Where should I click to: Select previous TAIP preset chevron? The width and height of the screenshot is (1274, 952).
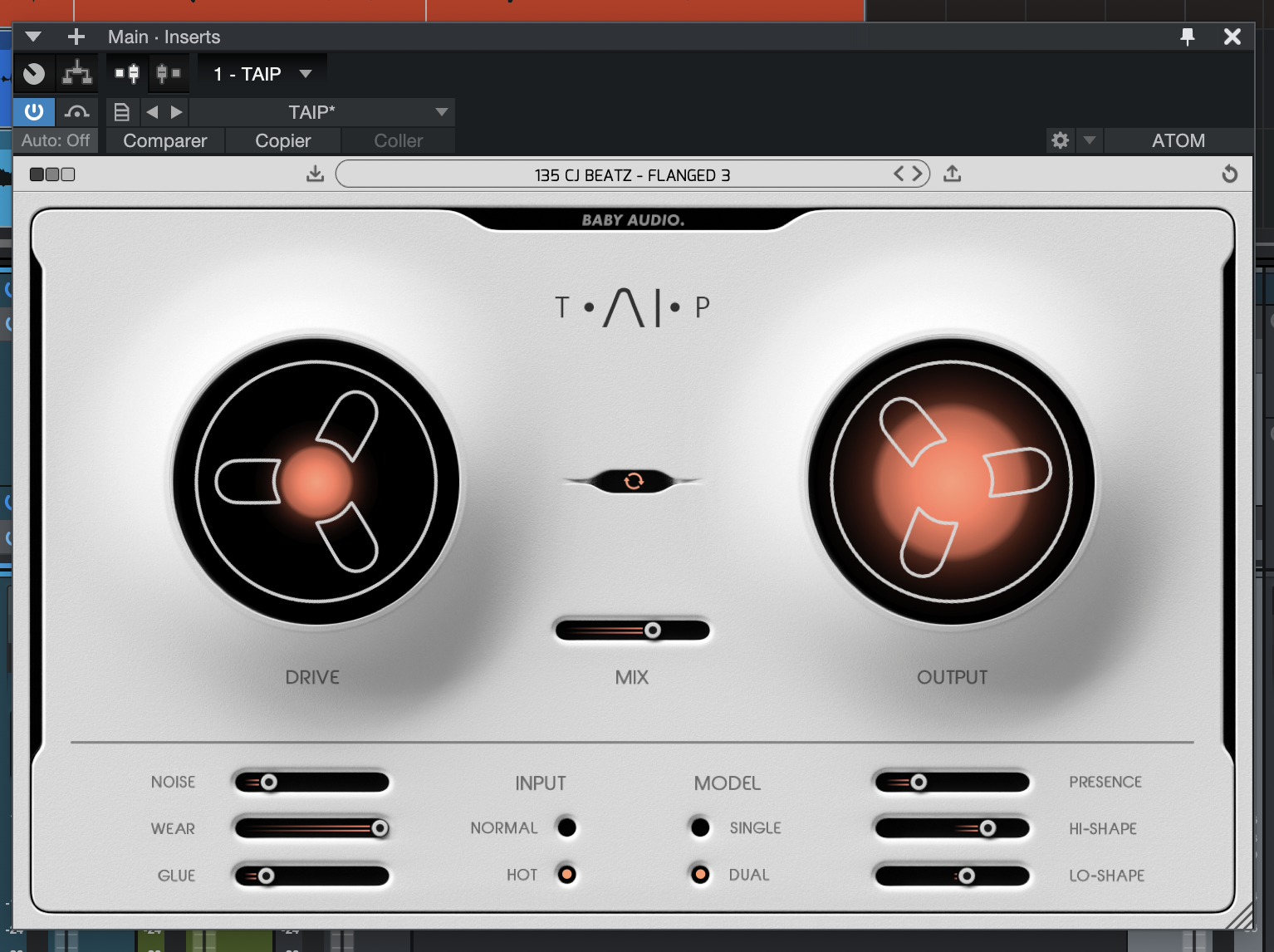[x=899, y=174]
